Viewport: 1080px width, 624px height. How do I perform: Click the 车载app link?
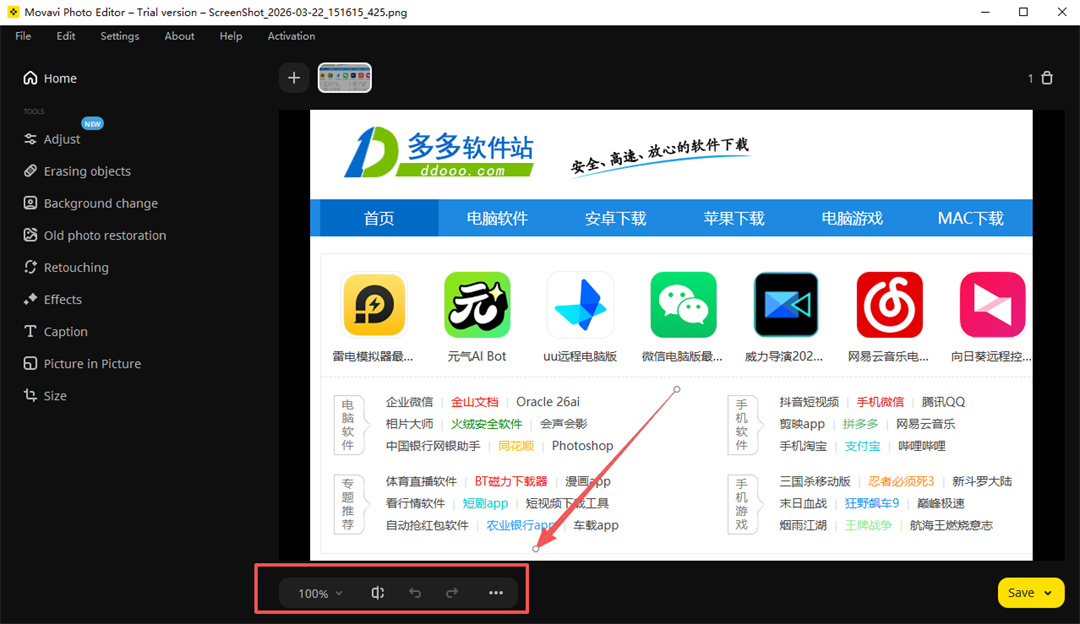pyautogui.click(x=596, y=526)
